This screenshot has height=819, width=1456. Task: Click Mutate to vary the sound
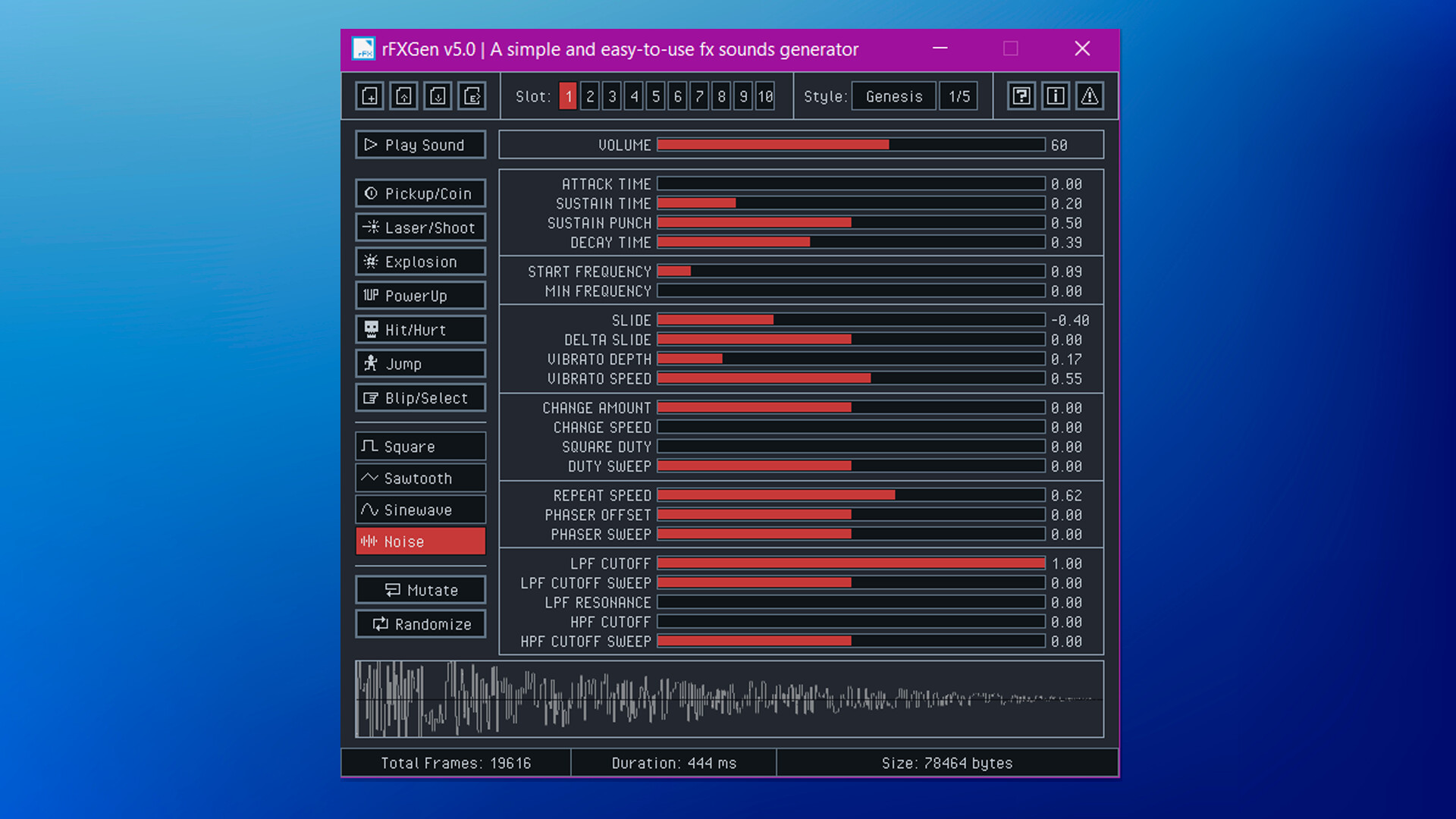(420, 589)
